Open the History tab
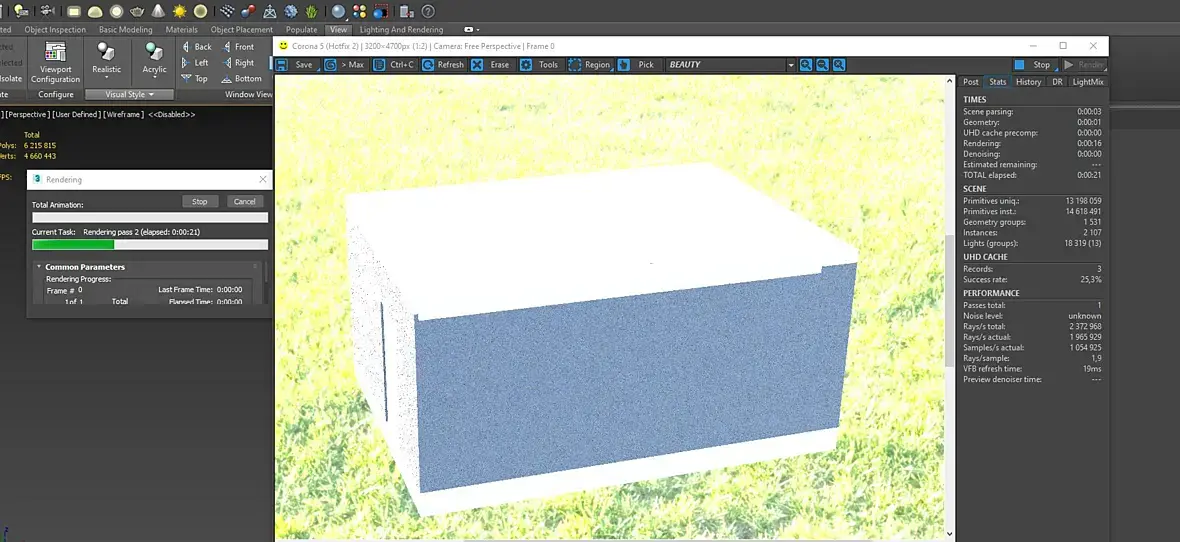This screenshot has height=542, width=1180. pos(1028,82)
